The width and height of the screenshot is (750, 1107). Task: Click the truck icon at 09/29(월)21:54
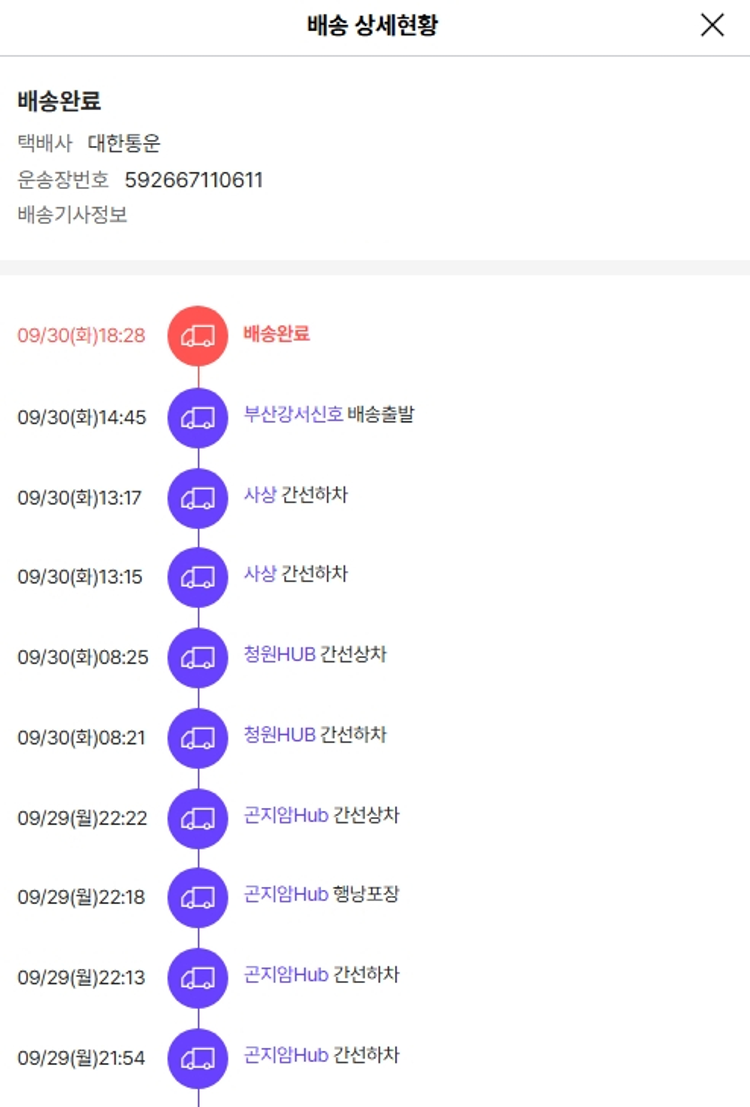click(x=198, y=1057)
